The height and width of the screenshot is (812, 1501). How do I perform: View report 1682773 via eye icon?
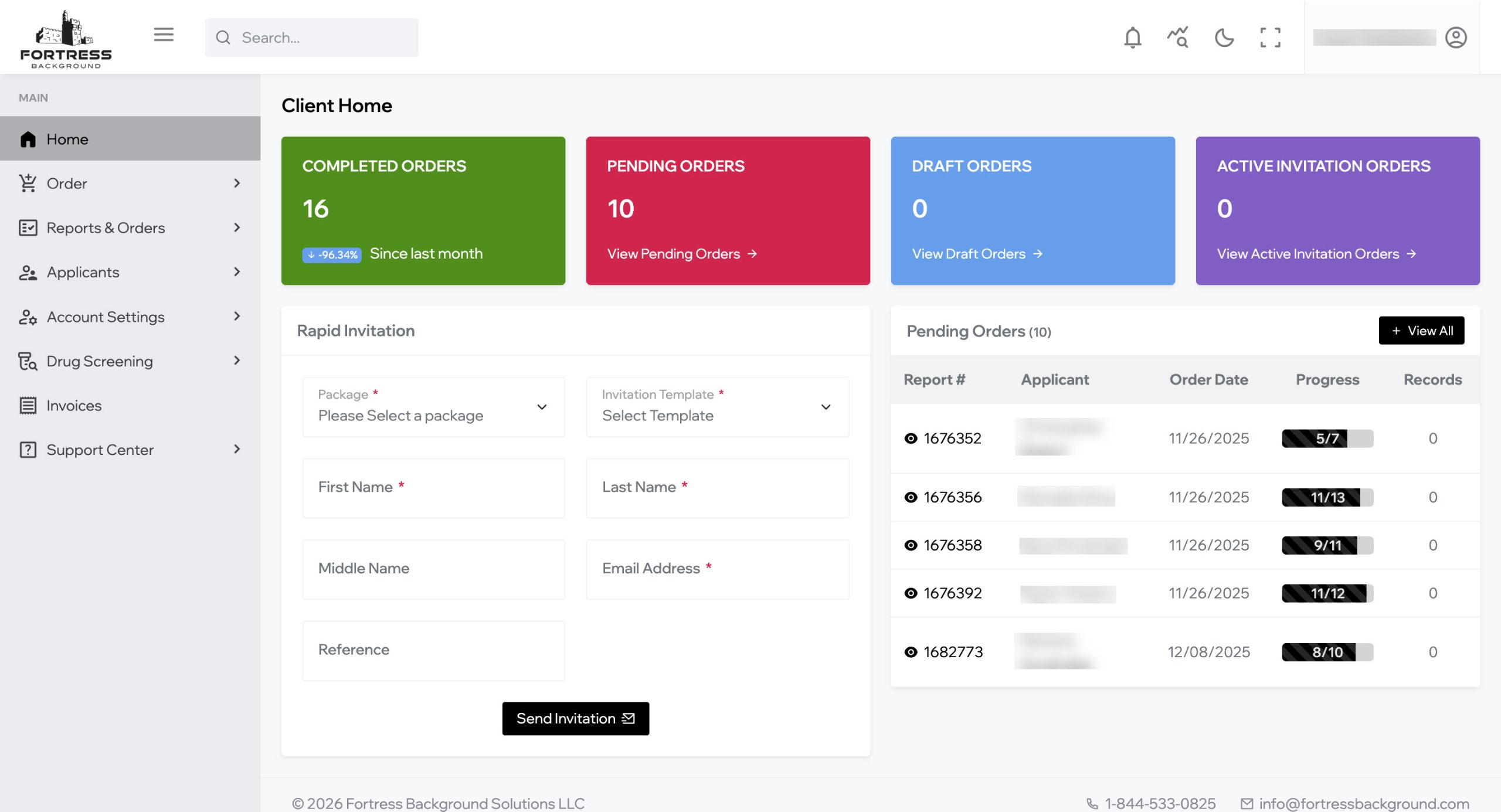911,652
